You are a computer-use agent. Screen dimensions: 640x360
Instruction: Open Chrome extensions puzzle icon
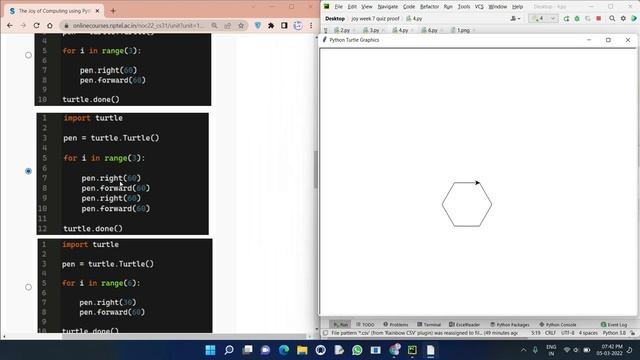[x=271, y=25]
